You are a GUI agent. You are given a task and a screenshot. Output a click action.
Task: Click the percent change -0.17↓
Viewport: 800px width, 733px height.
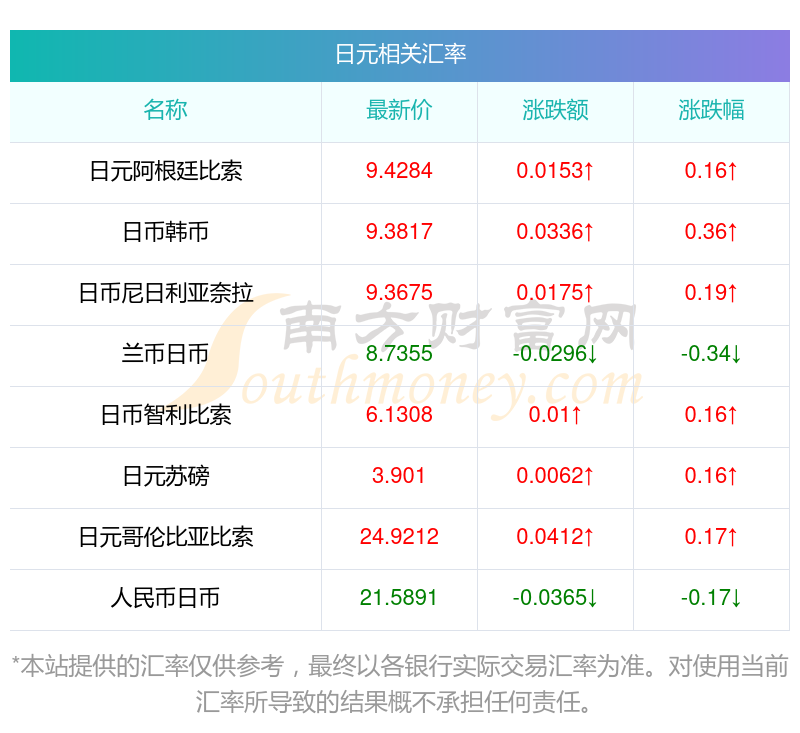point(711,598)
